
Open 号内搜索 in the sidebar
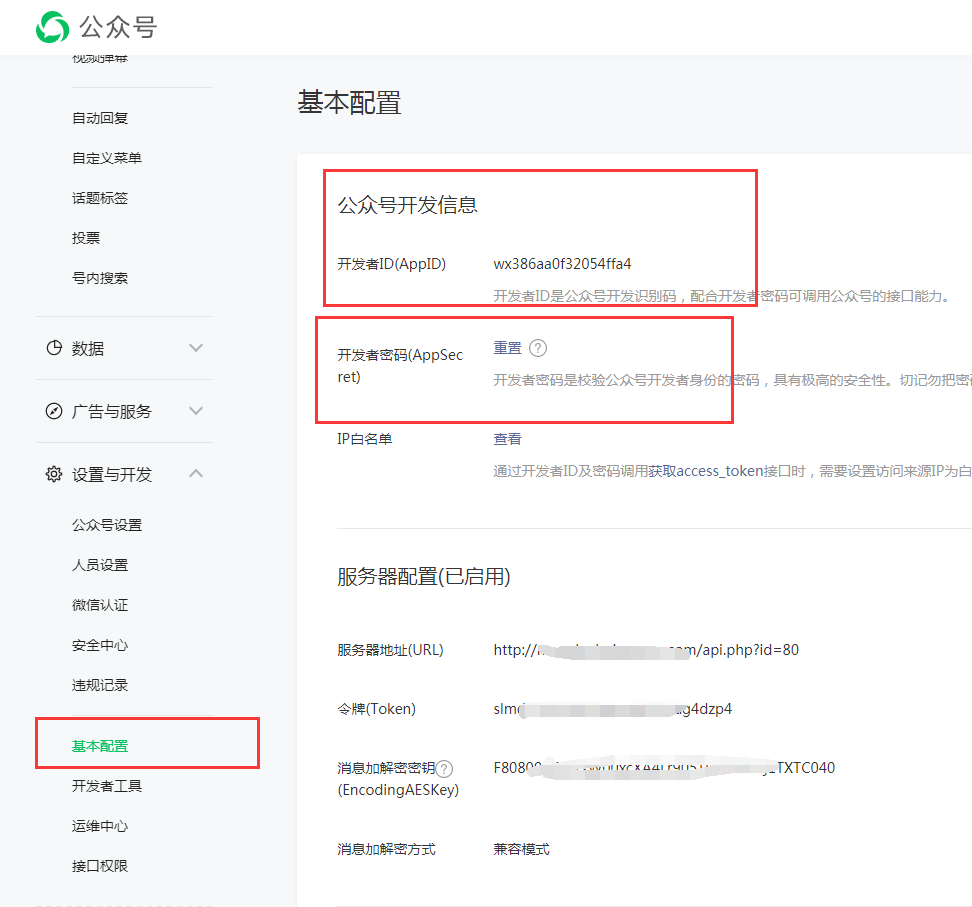[100, 278]
